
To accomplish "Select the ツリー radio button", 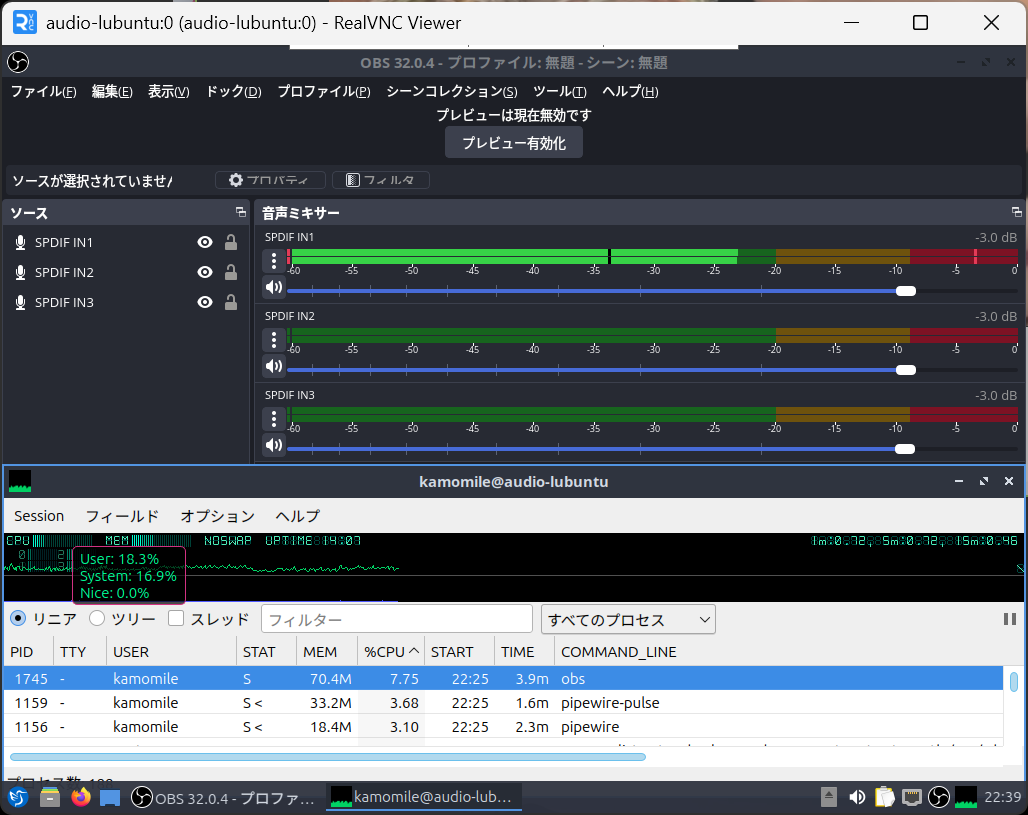I will pos(97,619).
